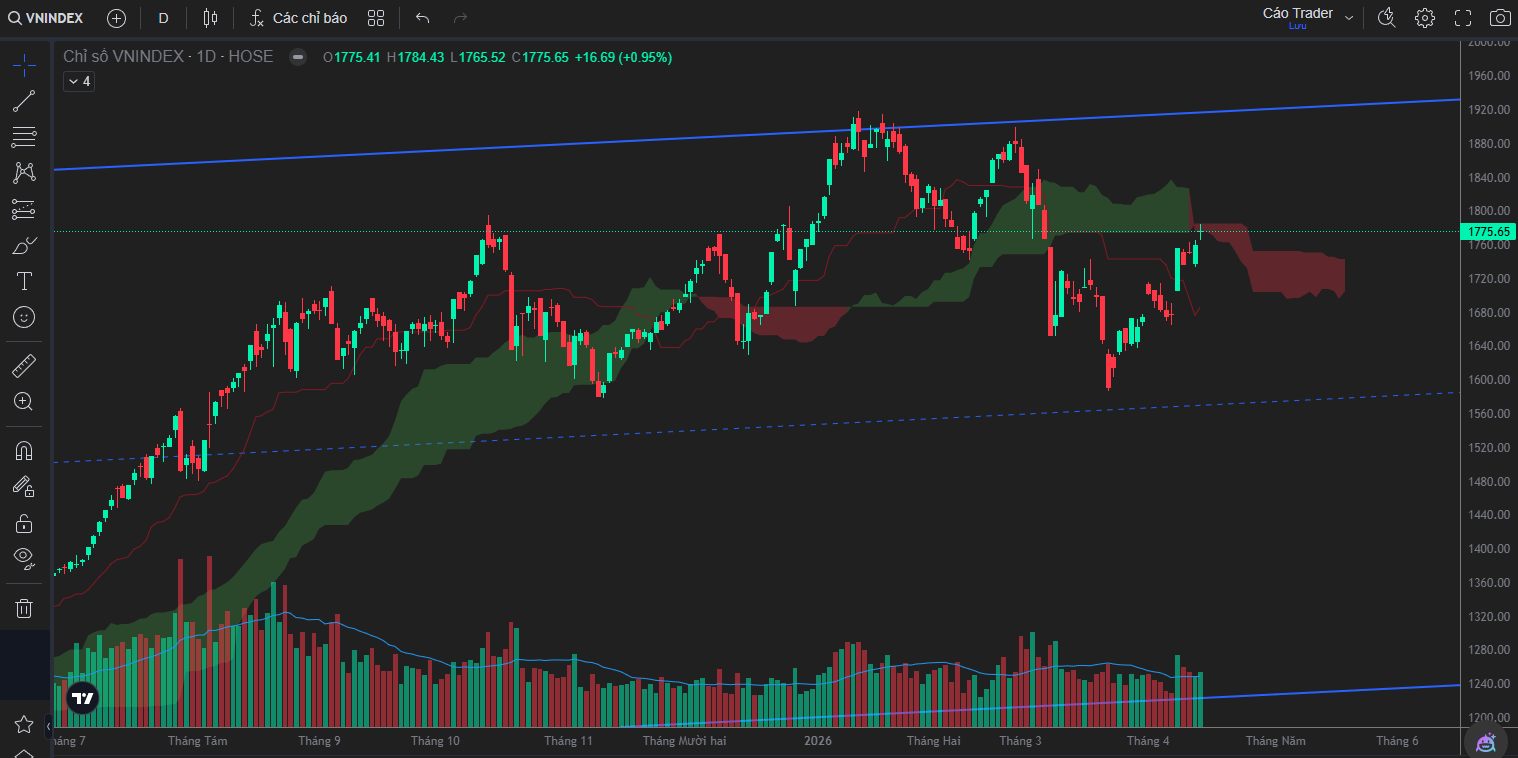Open the avatar assistant icon at bottom right
This screenshot has width=1518, height=758.
(x=1486, y=742)
